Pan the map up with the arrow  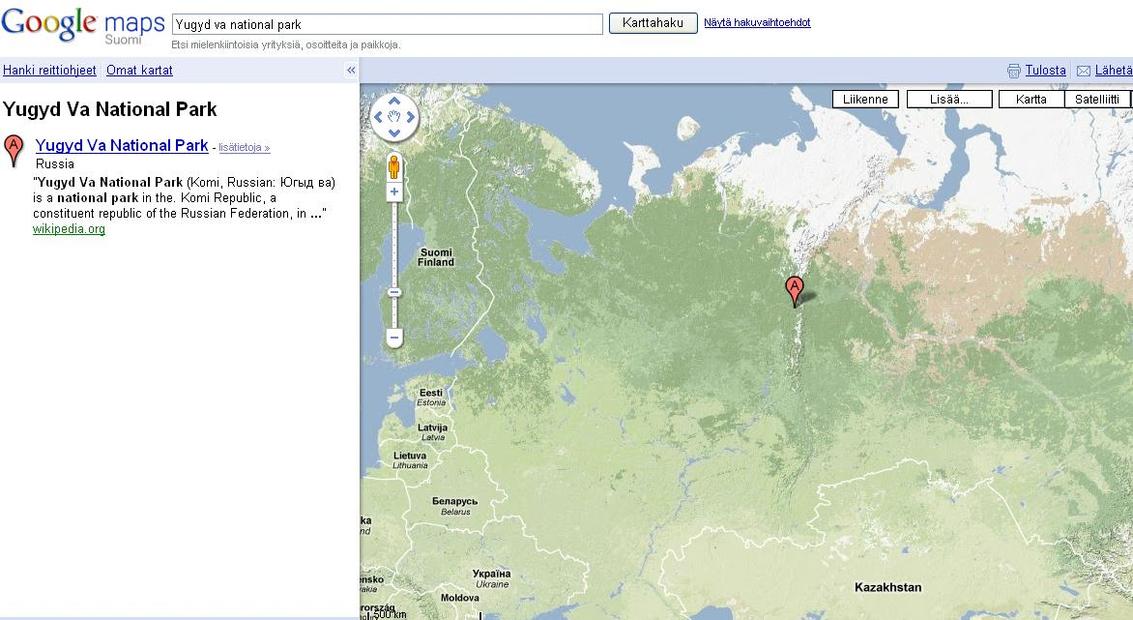tap(394, 101)
